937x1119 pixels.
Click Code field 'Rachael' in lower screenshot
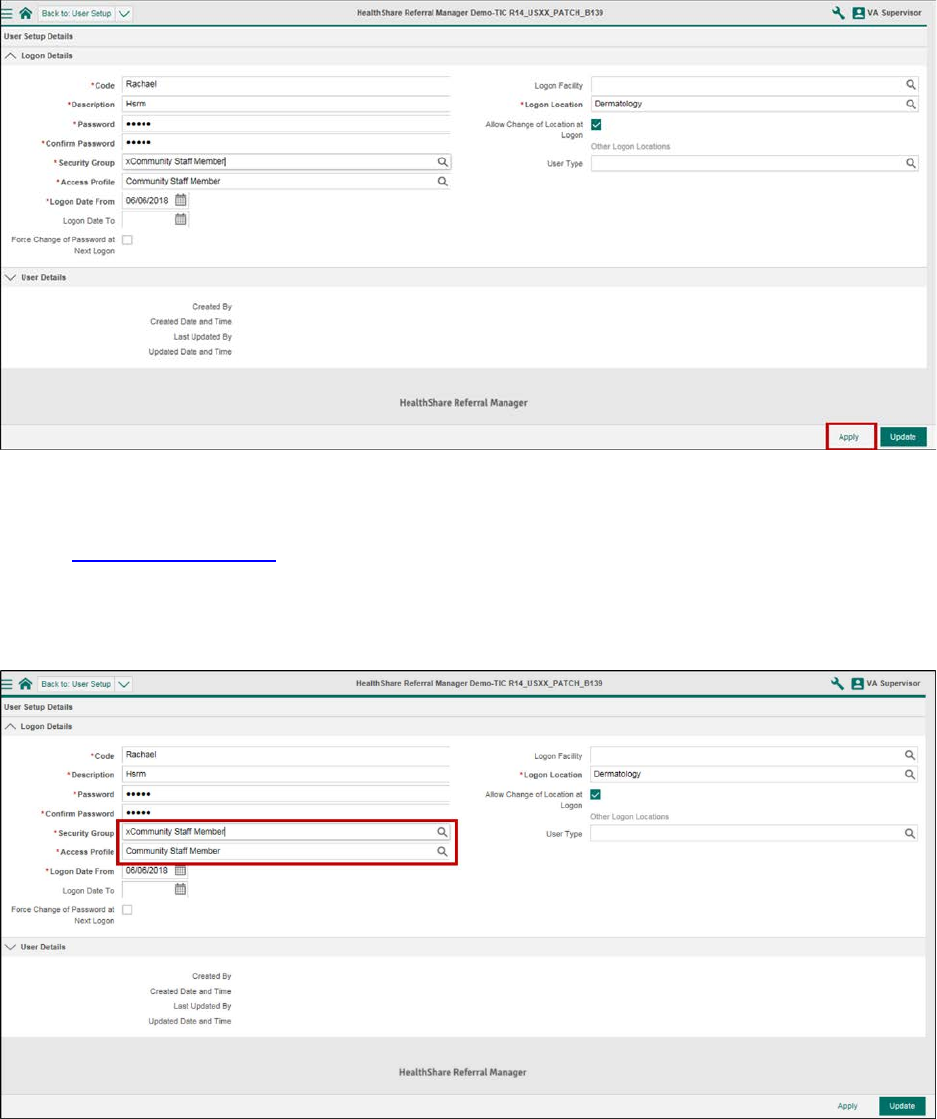click(286, 755)
